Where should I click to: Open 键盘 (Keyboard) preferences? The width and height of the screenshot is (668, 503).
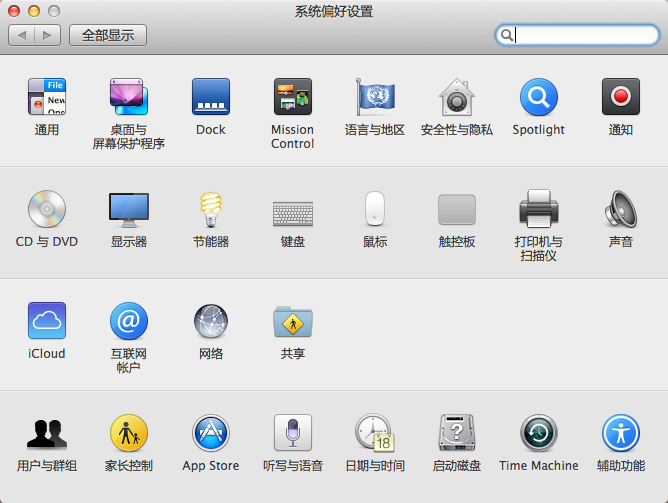[293, 213]
